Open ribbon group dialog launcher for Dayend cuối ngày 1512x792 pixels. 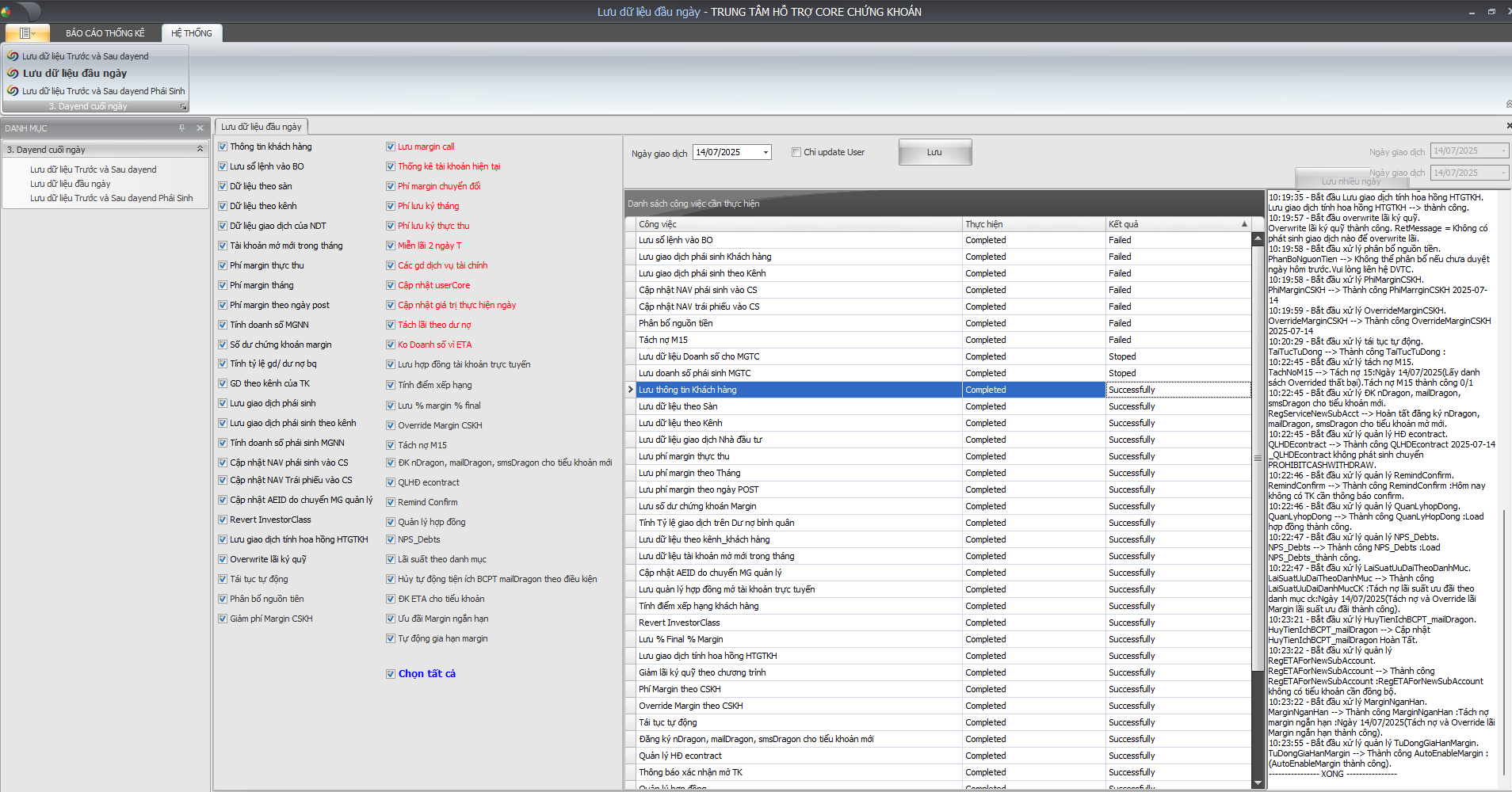[x=183, y=106]
